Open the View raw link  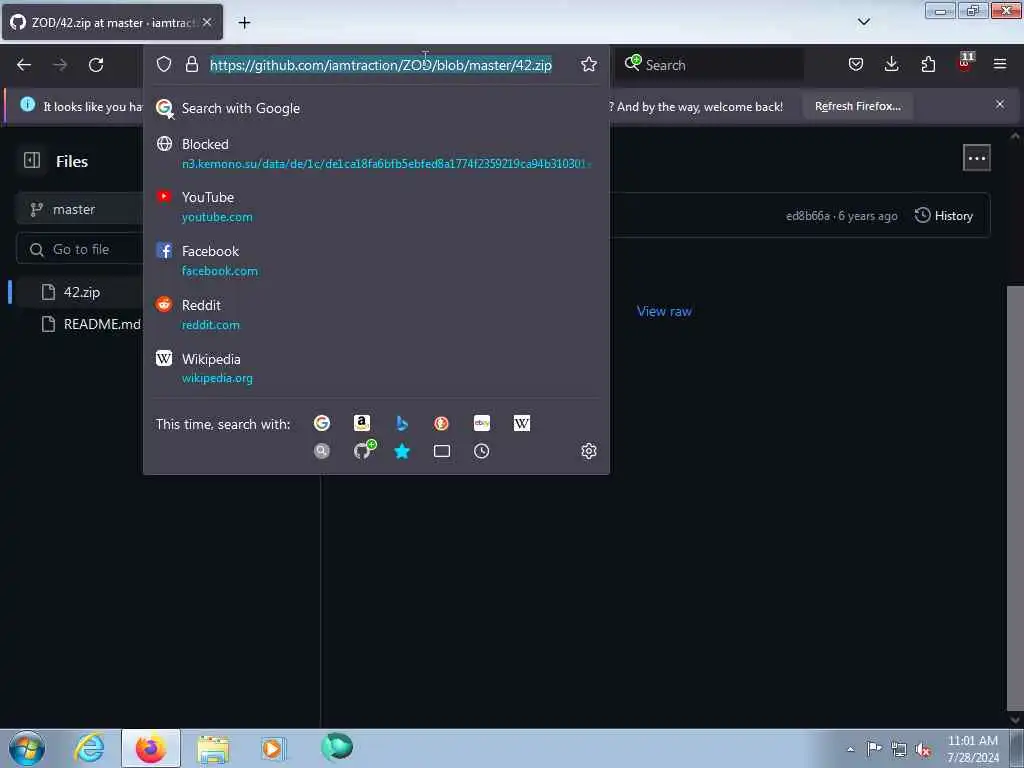pyautogui.click(x=664, y=312)
